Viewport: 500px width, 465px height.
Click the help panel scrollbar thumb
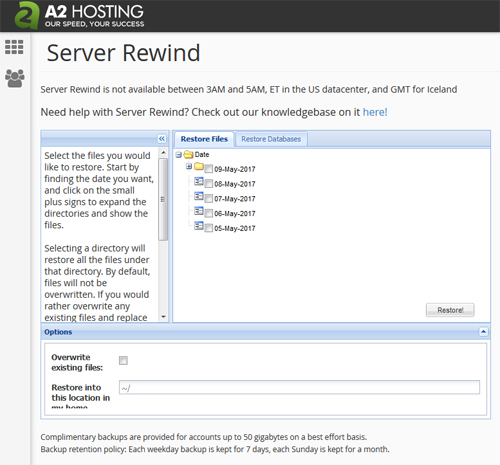point(163,199)
